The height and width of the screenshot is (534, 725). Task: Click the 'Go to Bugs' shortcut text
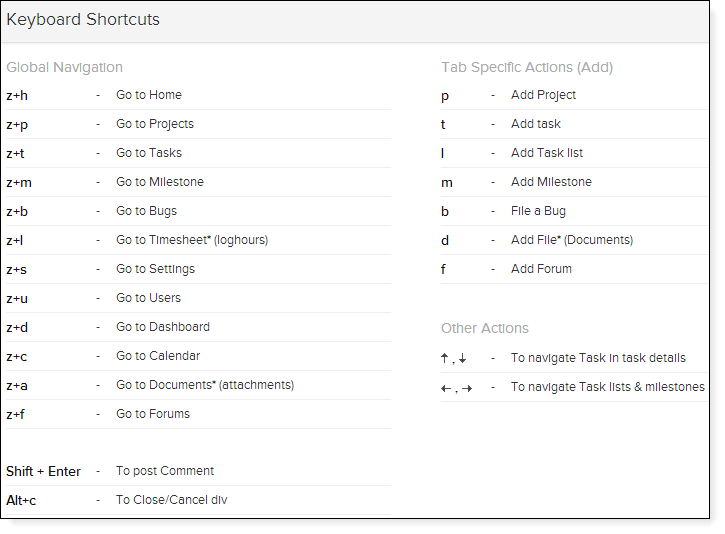(146, 211)
